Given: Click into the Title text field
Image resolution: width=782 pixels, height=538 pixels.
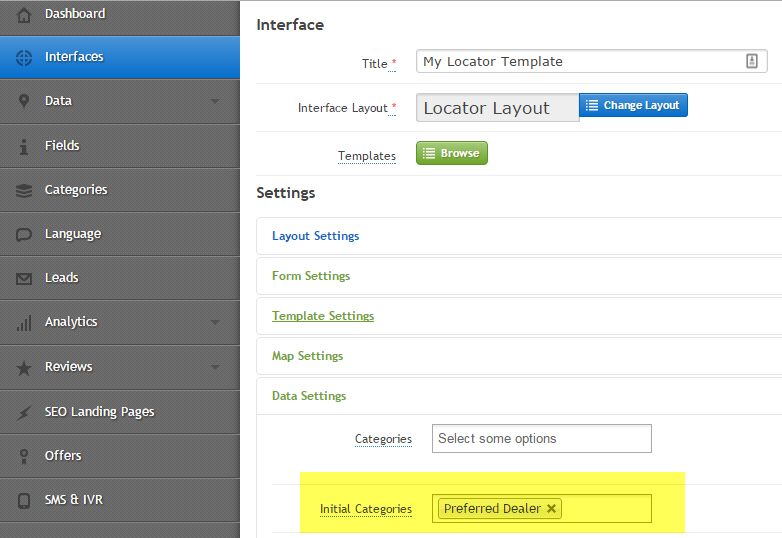Looking at the screenshot, I should tap(591, 61).
